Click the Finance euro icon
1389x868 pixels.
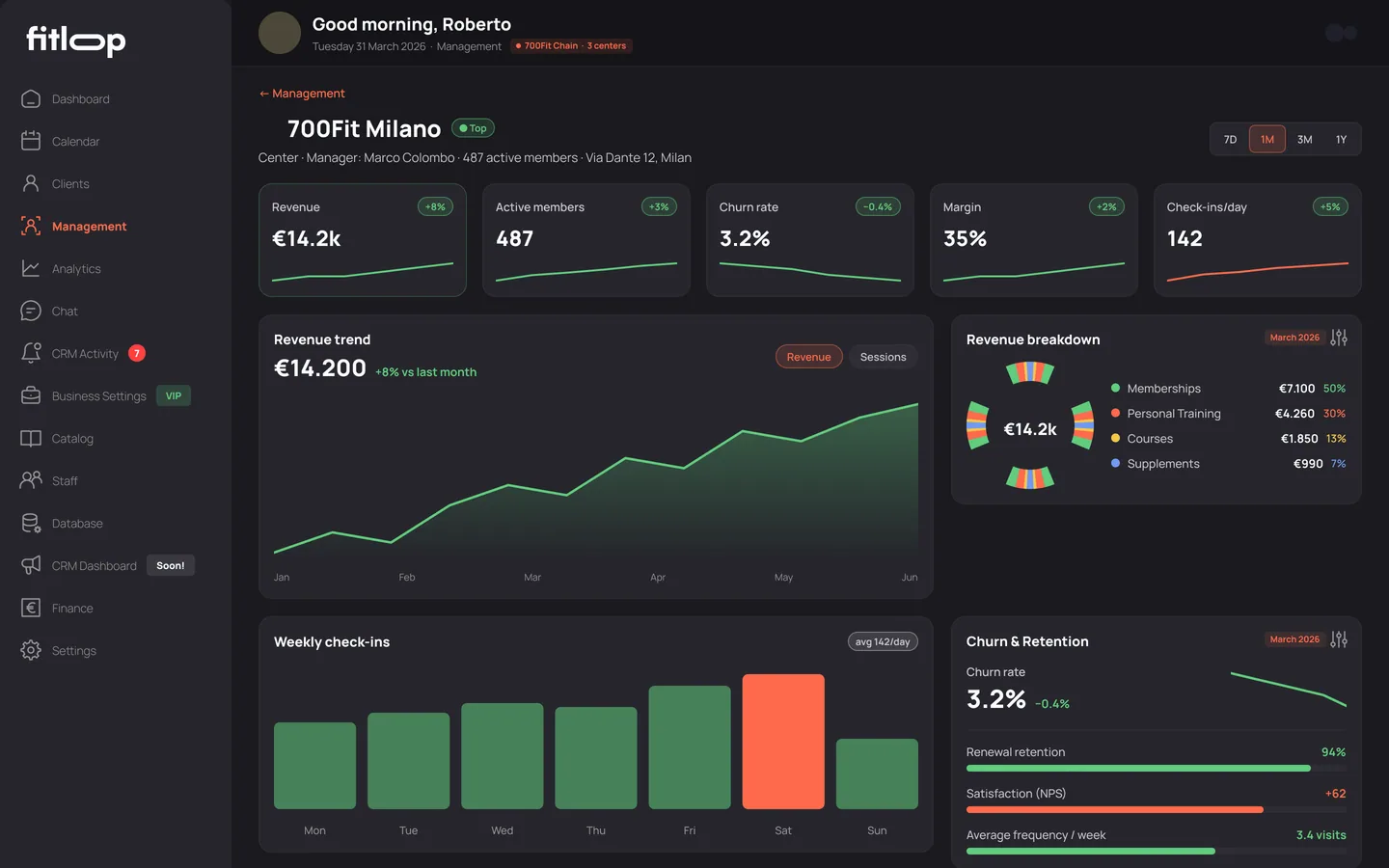coord(31,608)
